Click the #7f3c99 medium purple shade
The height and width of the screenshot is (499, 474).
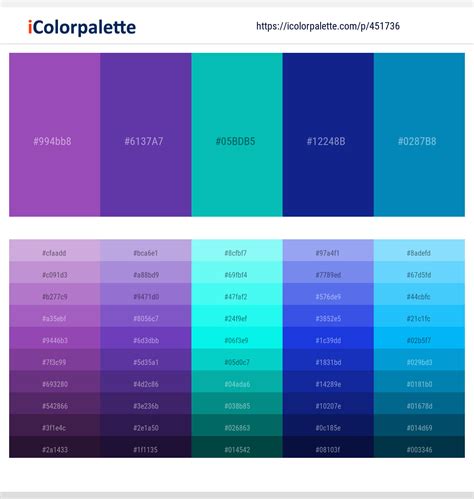pyautogui.click(x=55, y=360)
